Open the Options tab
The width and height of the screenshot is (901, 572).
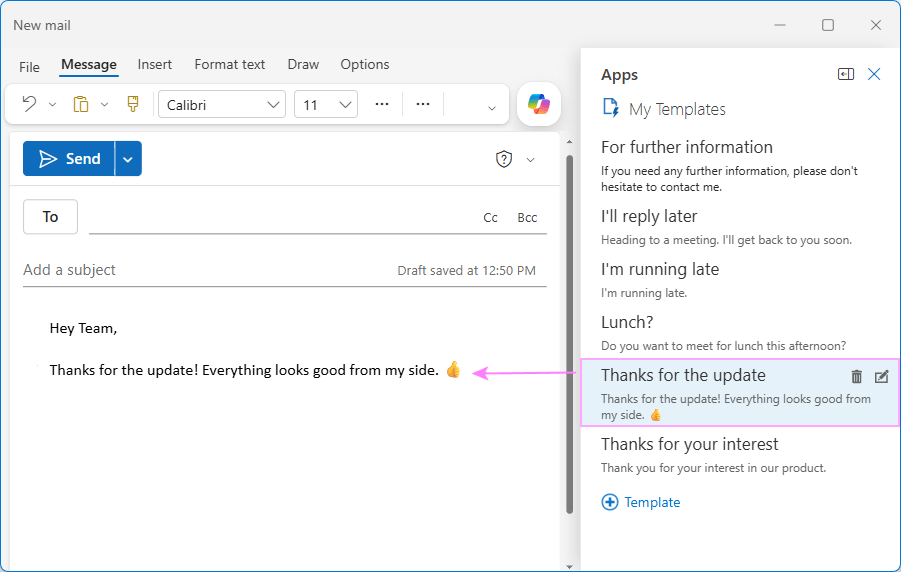click(x=365, y=64)
